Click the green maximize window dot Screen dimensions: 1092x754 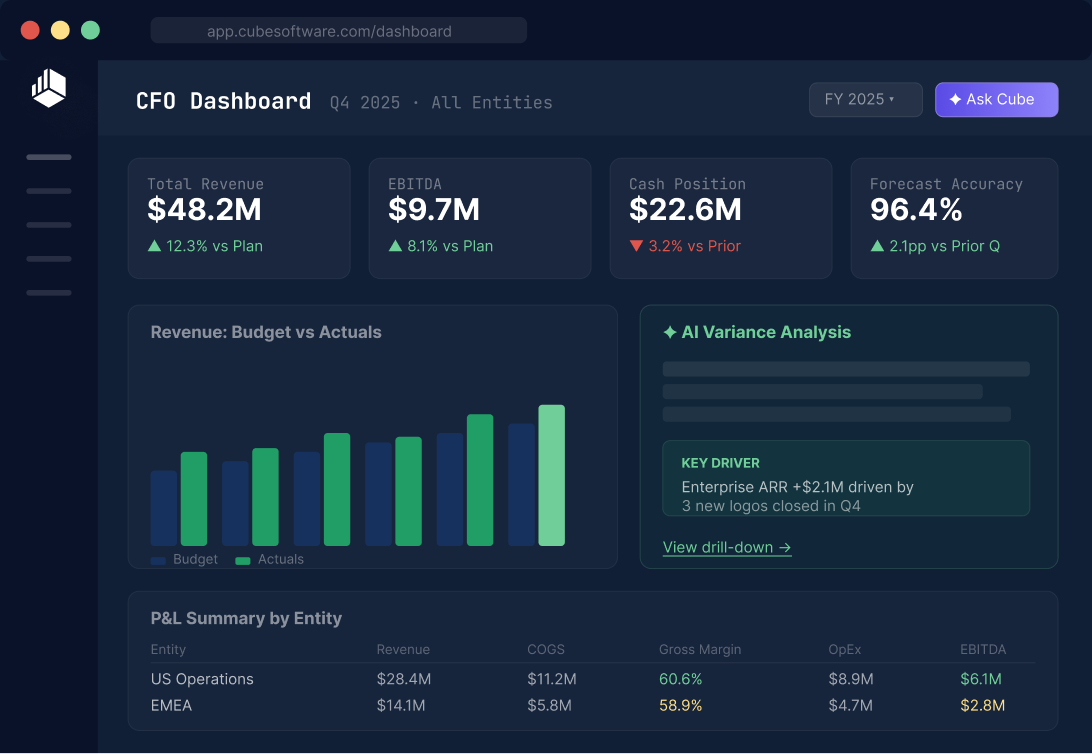(x=91, y=31)
